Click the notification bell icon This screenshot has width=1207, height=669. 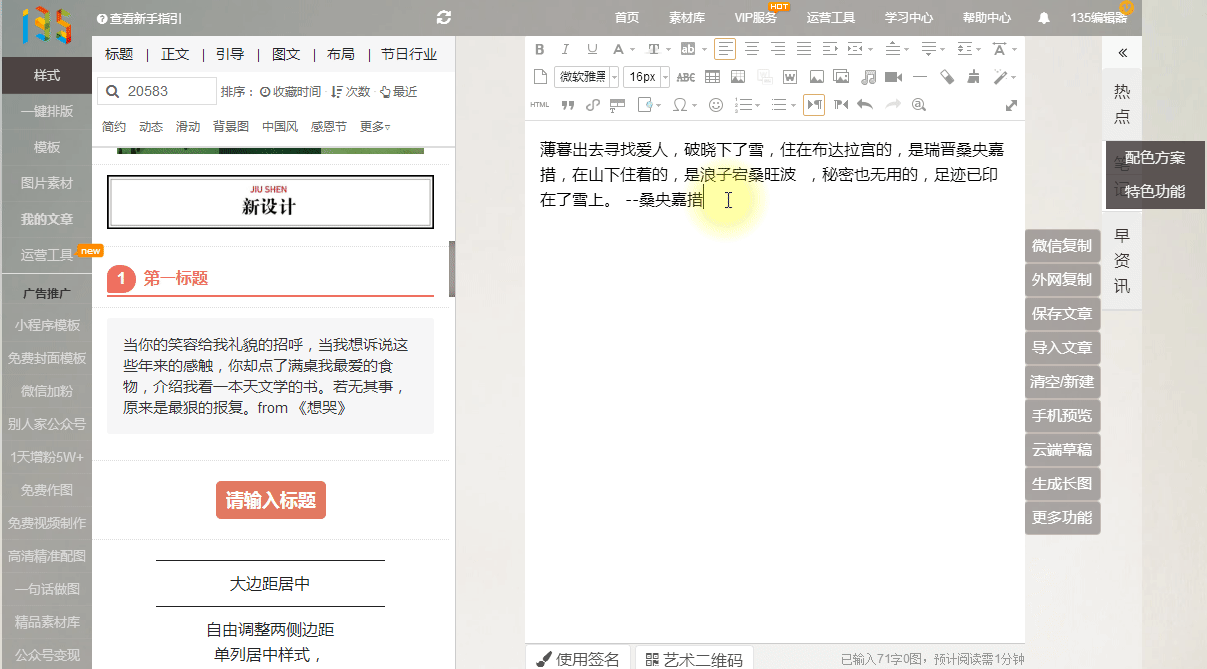tap(1044, 18)
